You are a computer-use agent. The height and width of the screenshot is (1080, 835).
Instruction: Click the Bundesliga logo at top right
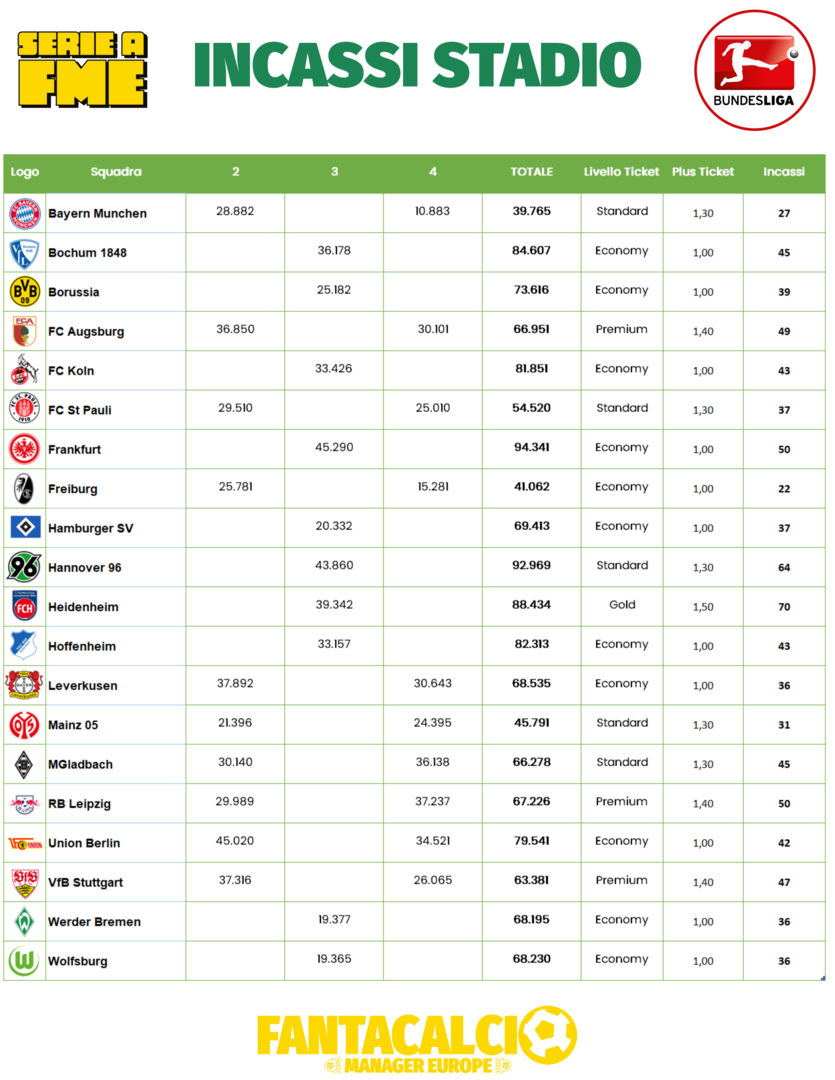click(x=755, y=69)
